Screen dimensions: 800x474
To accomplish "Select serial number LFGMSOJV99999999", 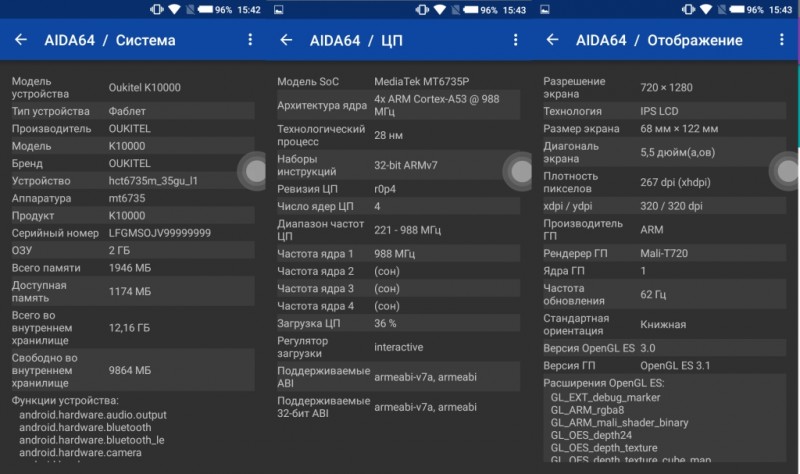I will [x=160, y=233].
